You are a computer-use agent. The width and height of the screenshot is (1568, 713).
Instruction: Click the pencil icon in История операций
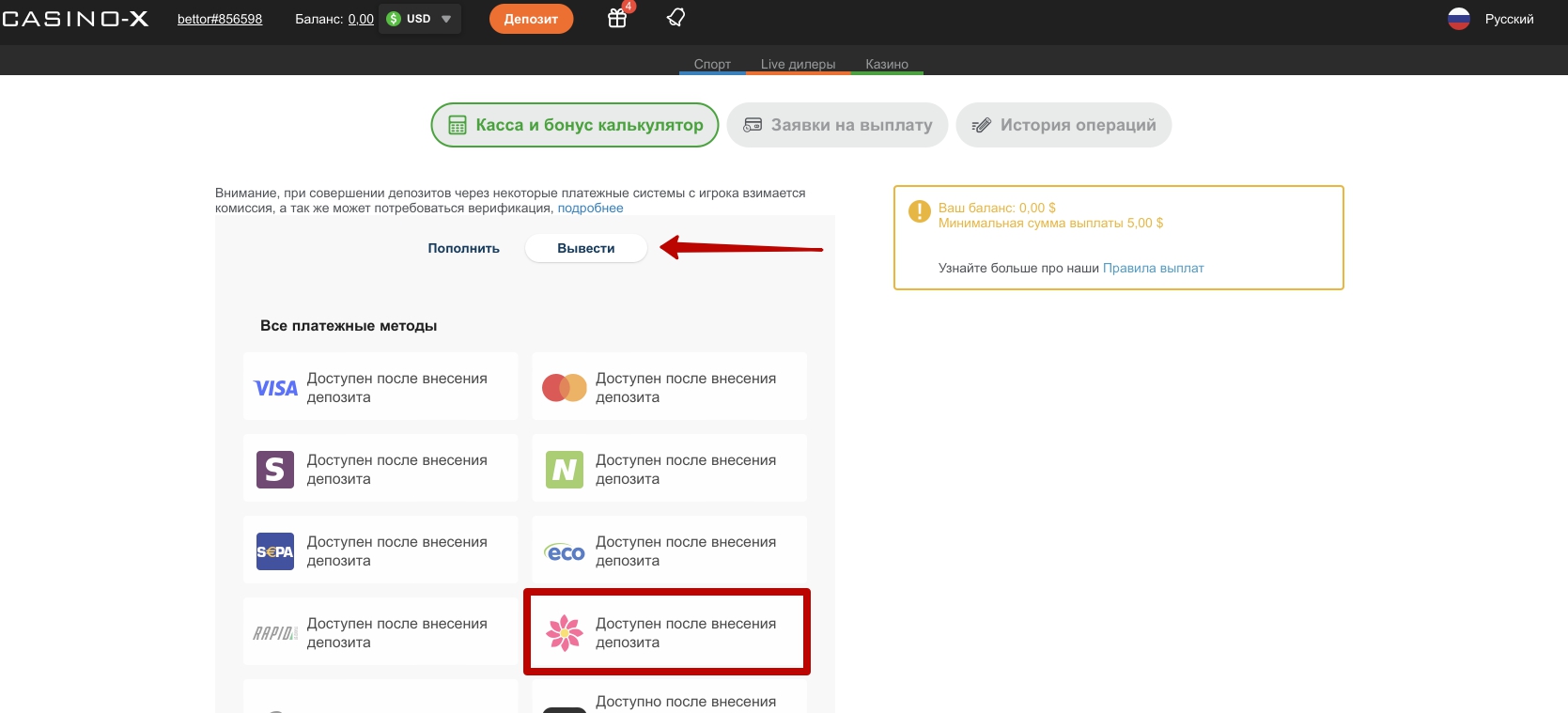click(981, 125)
